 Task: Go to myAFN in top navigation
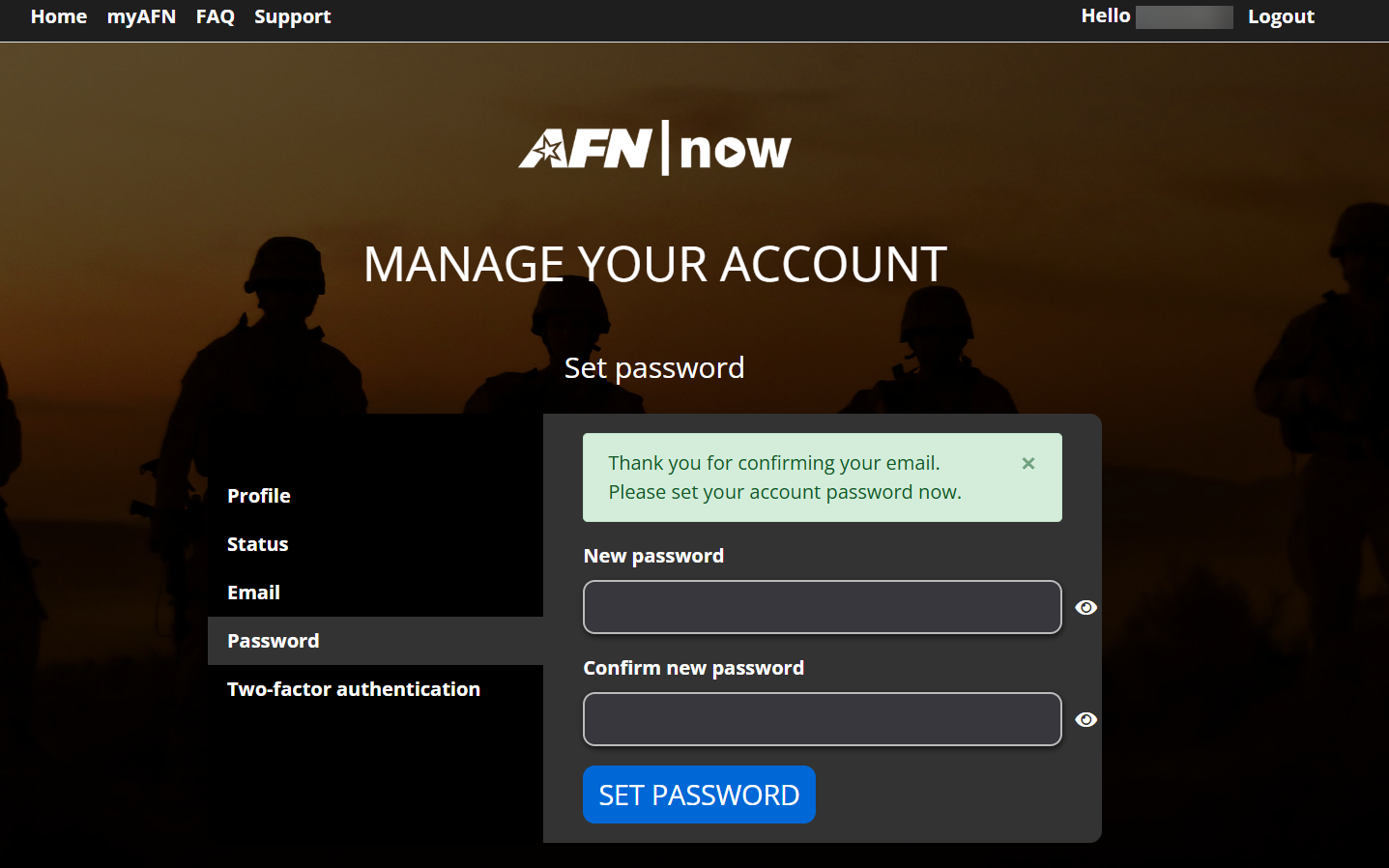click(141, 16)
